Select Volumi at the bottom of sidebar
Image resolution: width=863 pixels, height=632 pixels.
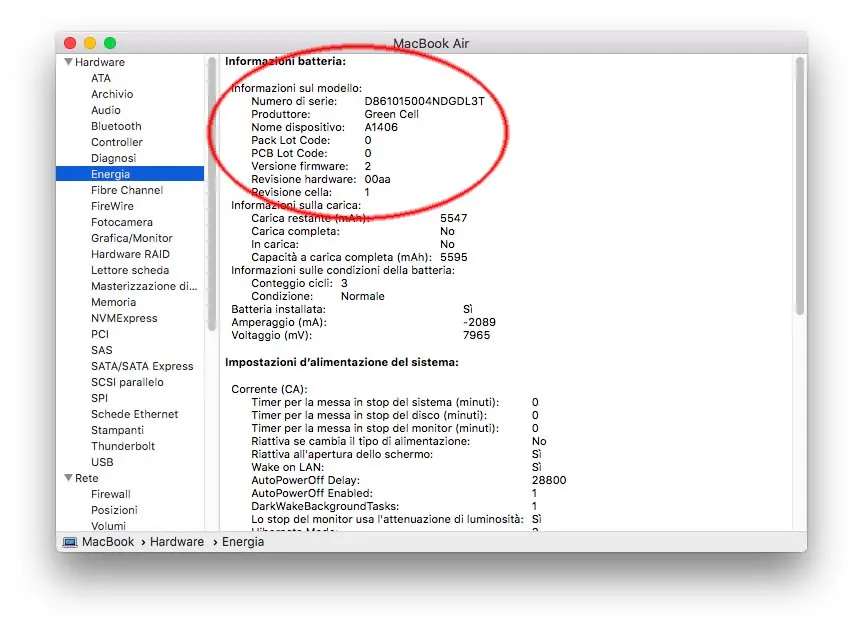point(110,526)
